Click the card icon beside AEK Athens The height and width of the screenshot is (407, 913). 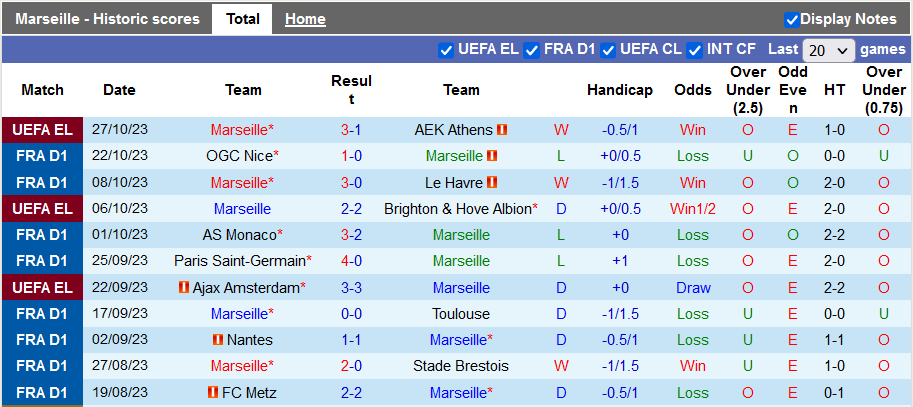tap(503, 130)
